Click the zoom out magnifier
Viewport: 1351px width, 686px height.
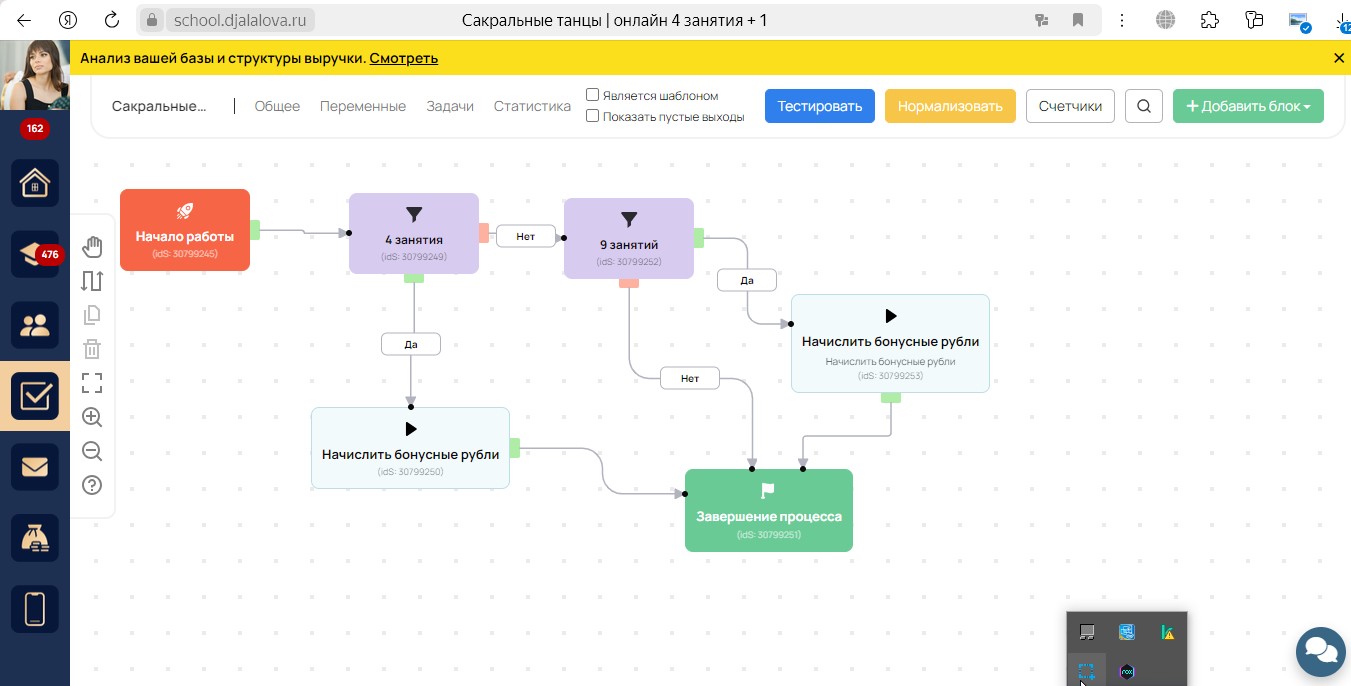click(x=92, y=452)
